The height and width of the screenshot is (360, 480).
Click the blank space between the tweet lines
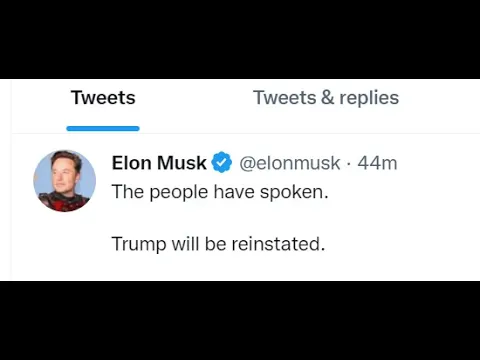point(218,218)
